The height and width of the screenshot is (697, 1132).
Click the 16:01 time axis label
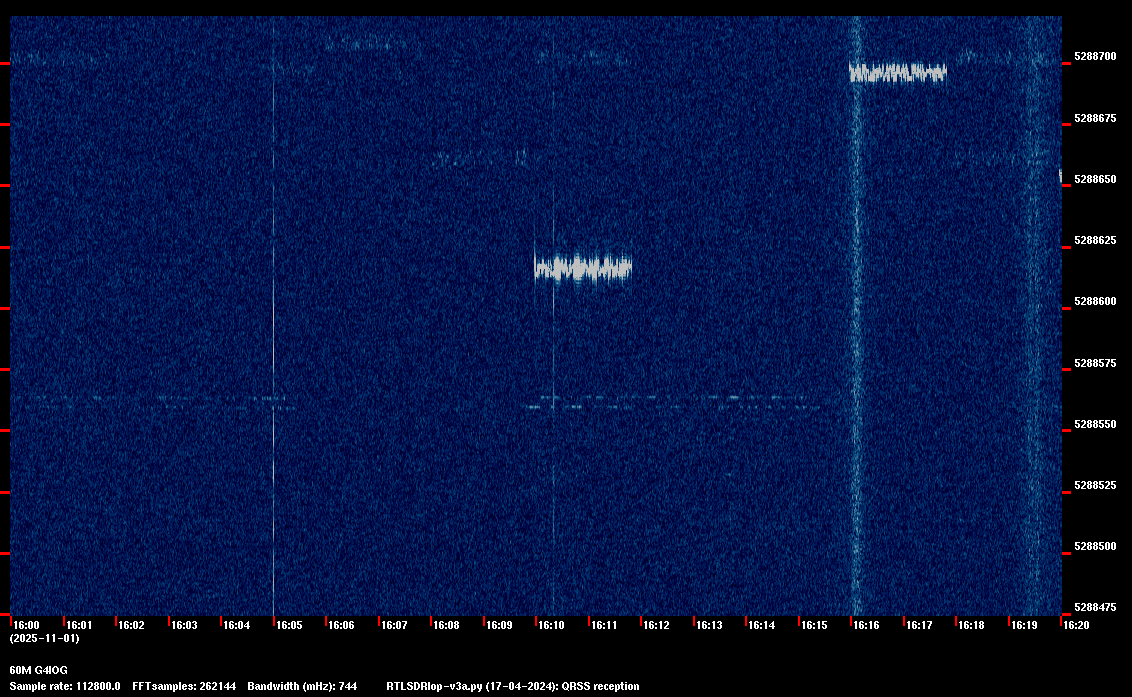pos(79,625)
